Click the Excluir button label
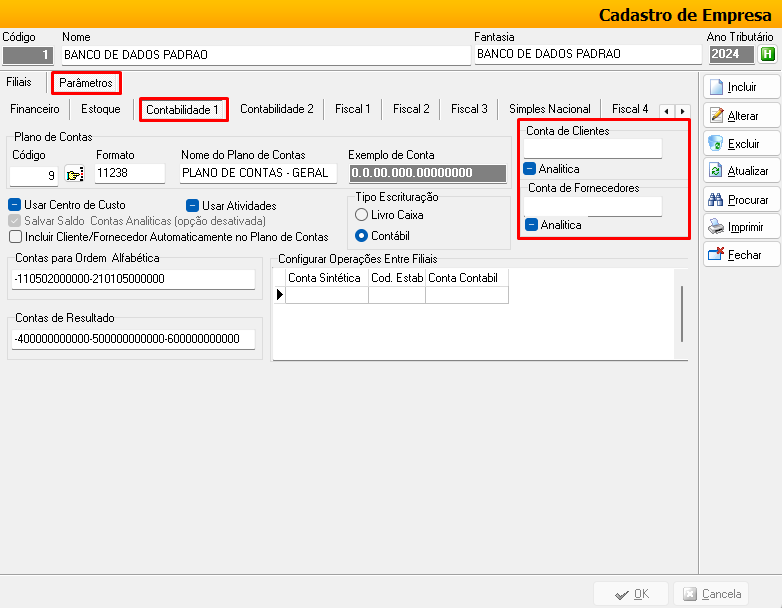 pyautogui.click(x=744, y=144)
